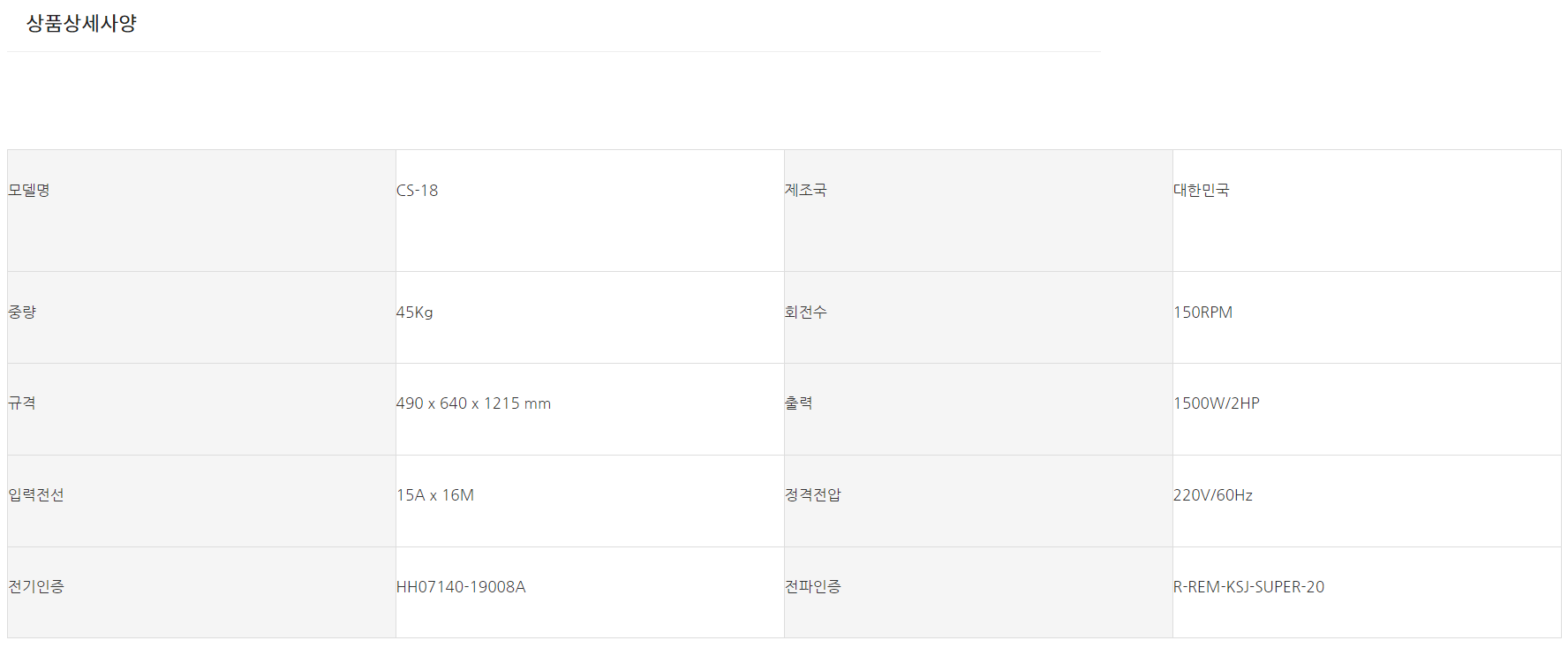This screenshot has width=1568, height=648.
Task: Select the 15A x 16M value
Action: pos(434,495)
